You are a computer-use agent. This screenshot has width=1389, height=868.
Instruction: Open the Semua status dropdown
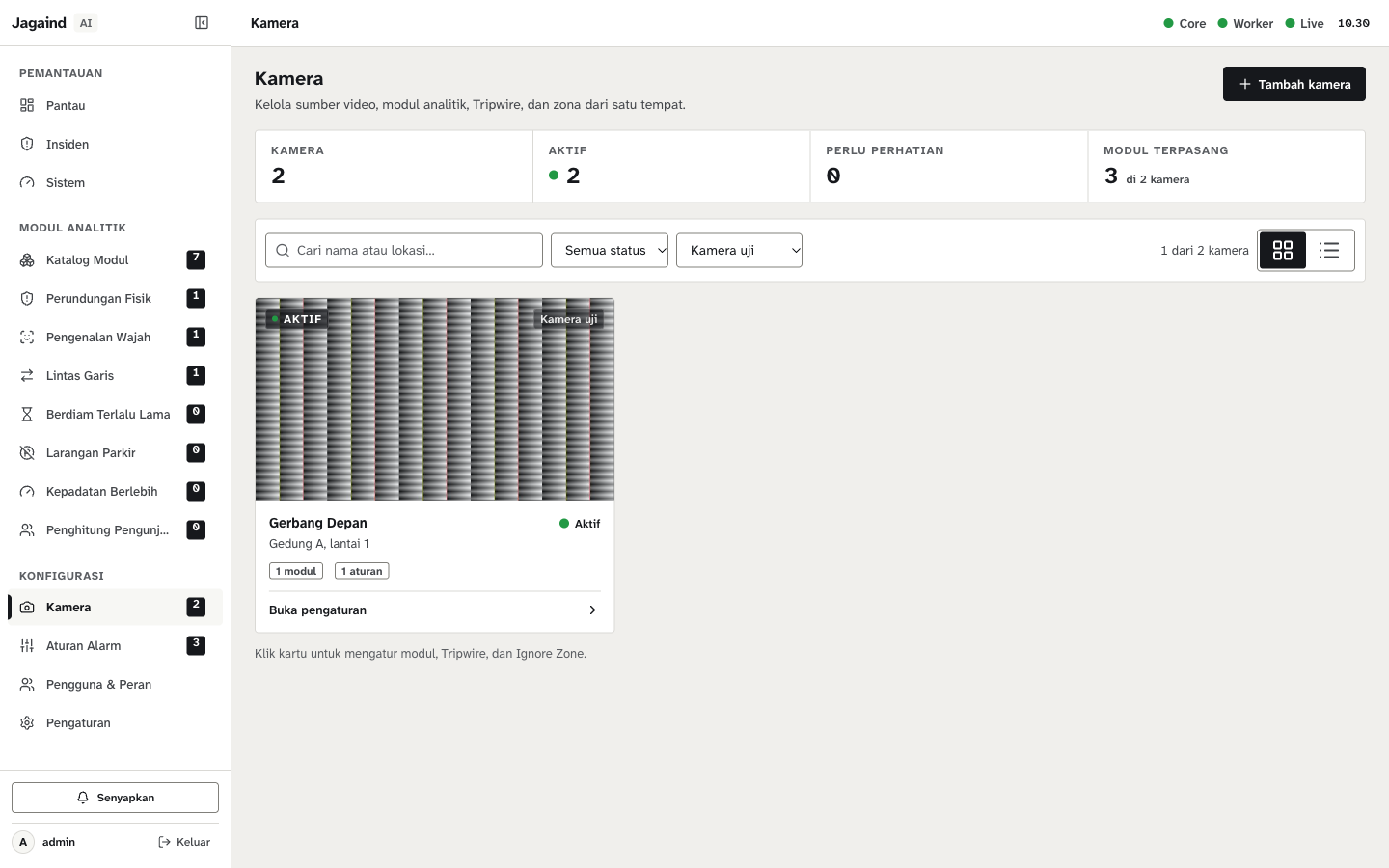click(610, 250)
